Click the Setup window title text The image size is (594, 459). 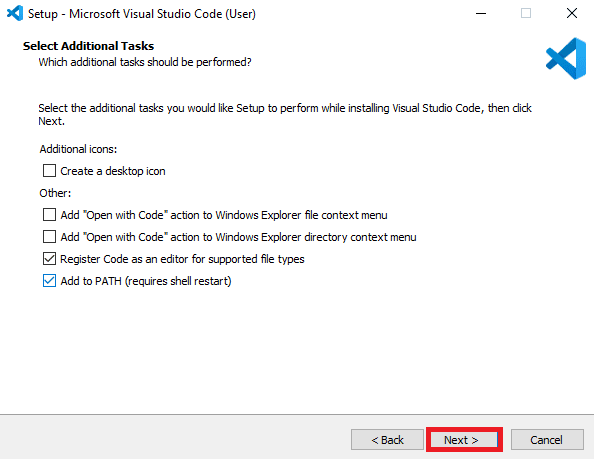coord(142,14)
